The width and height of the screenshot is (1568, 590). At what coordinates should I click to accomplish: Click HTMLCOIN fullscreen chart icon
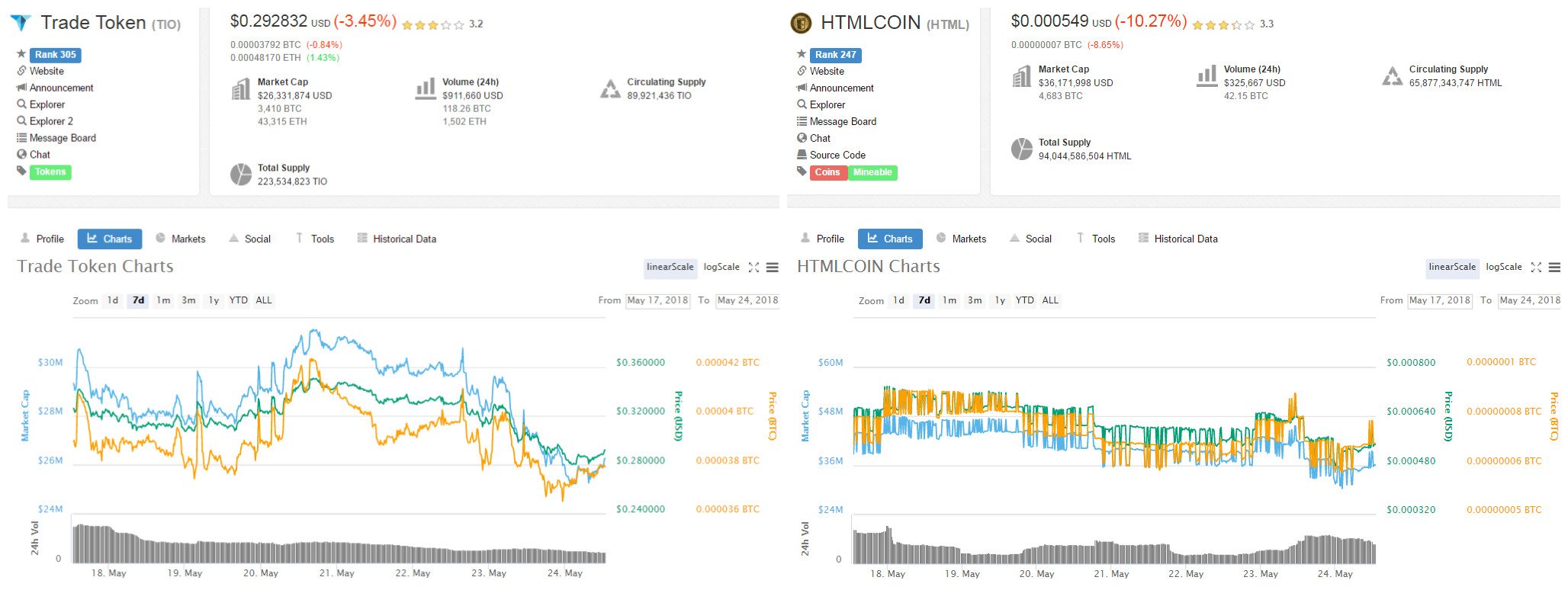pos(1536,268)
